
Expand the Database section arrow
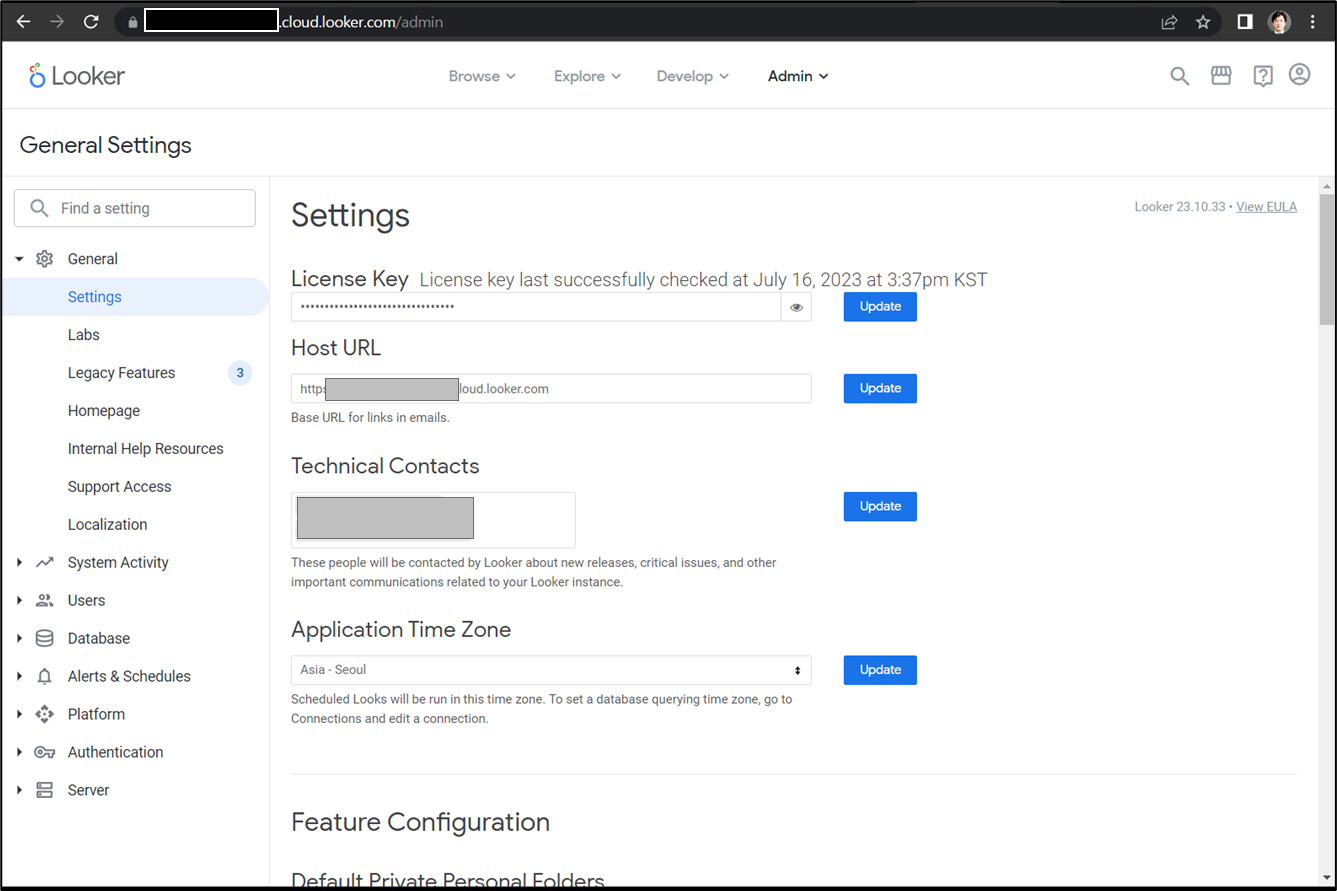click(x=19, y=638)
